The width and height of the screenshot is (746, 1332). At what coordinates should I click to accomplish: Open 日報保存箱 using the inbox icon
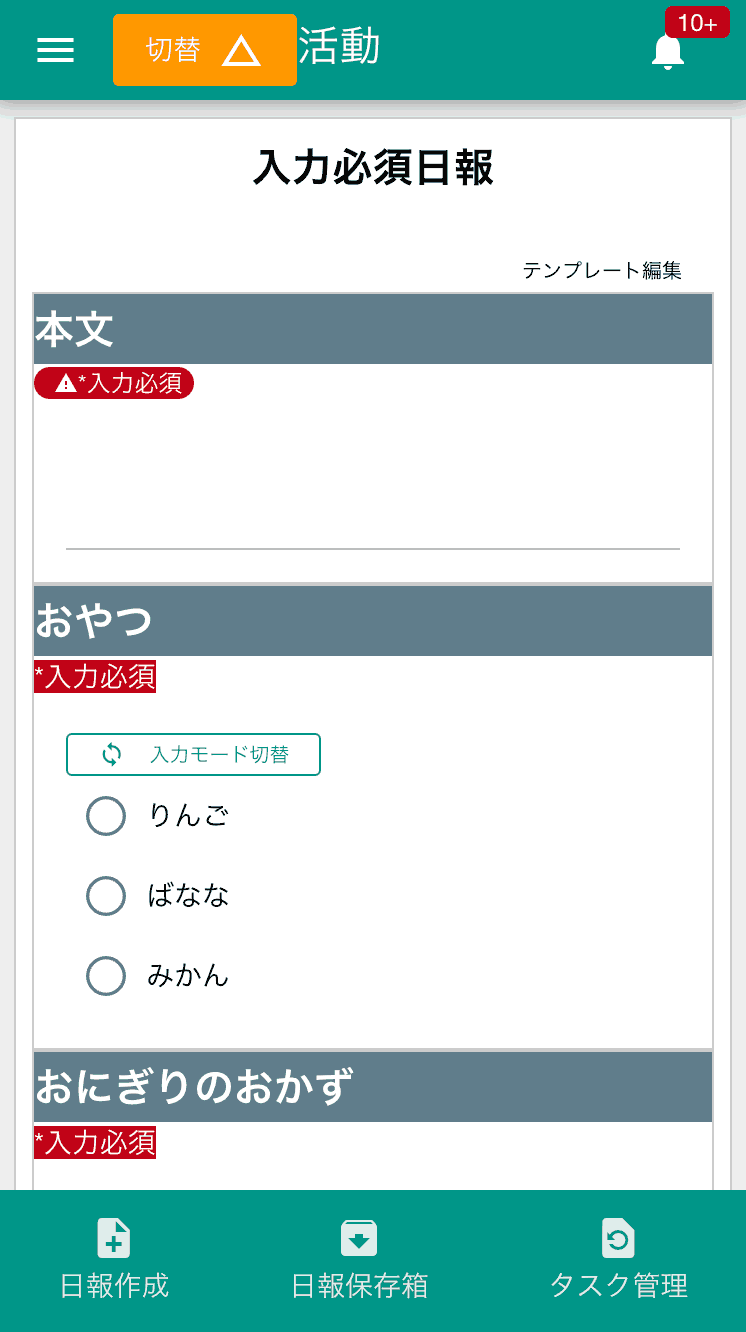coord(358,1238)
